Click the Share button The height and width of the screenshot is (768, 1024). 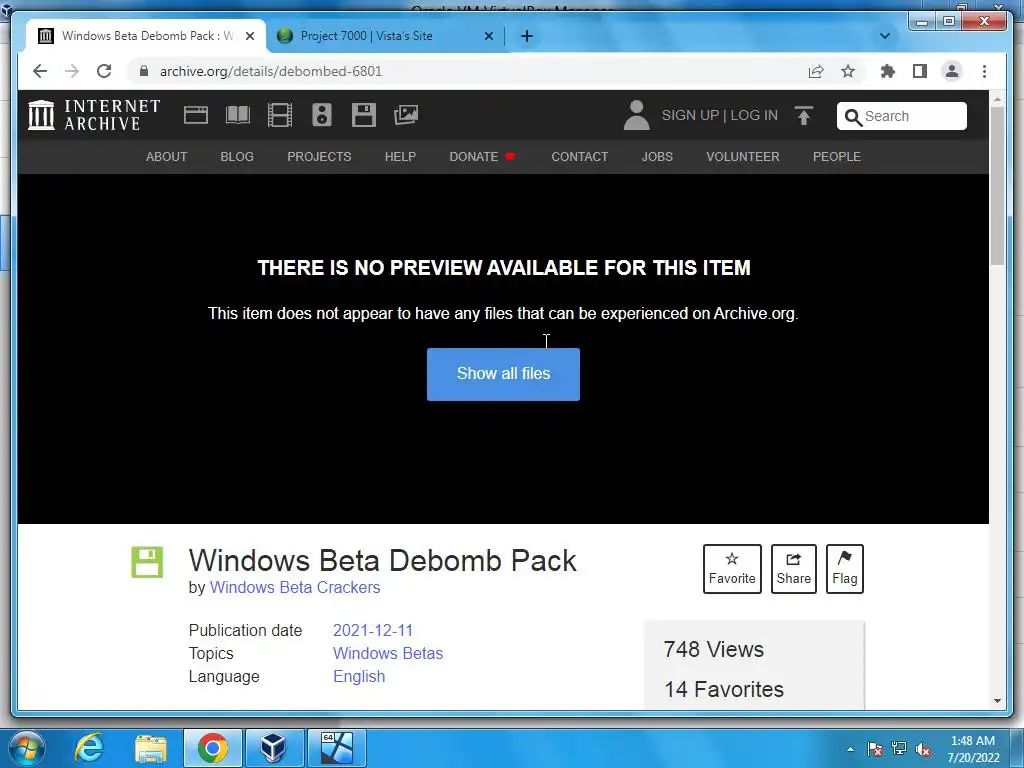793,569
